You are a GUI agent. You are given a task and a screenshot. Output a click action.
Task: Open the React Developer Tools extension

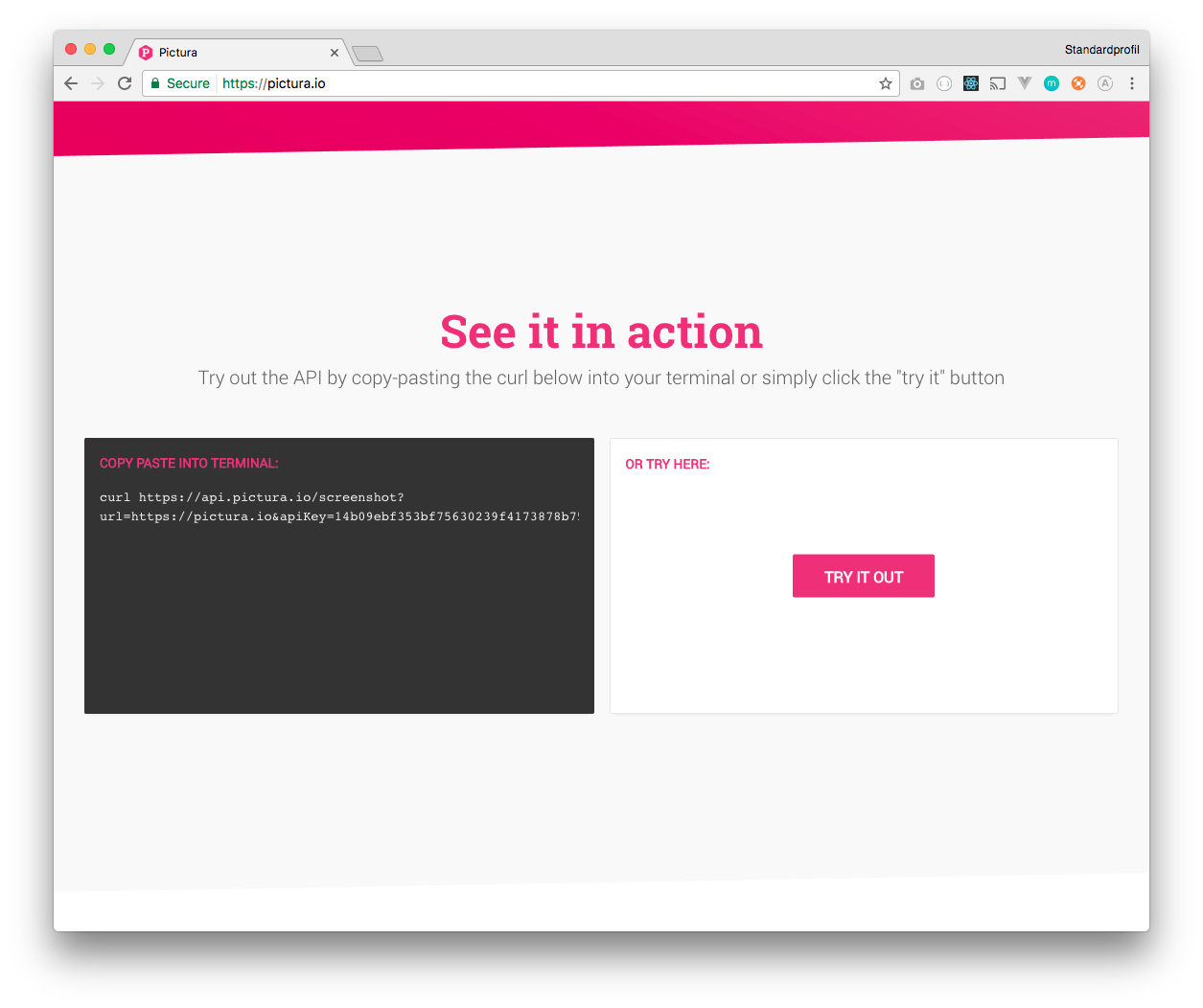coord(971,83)
